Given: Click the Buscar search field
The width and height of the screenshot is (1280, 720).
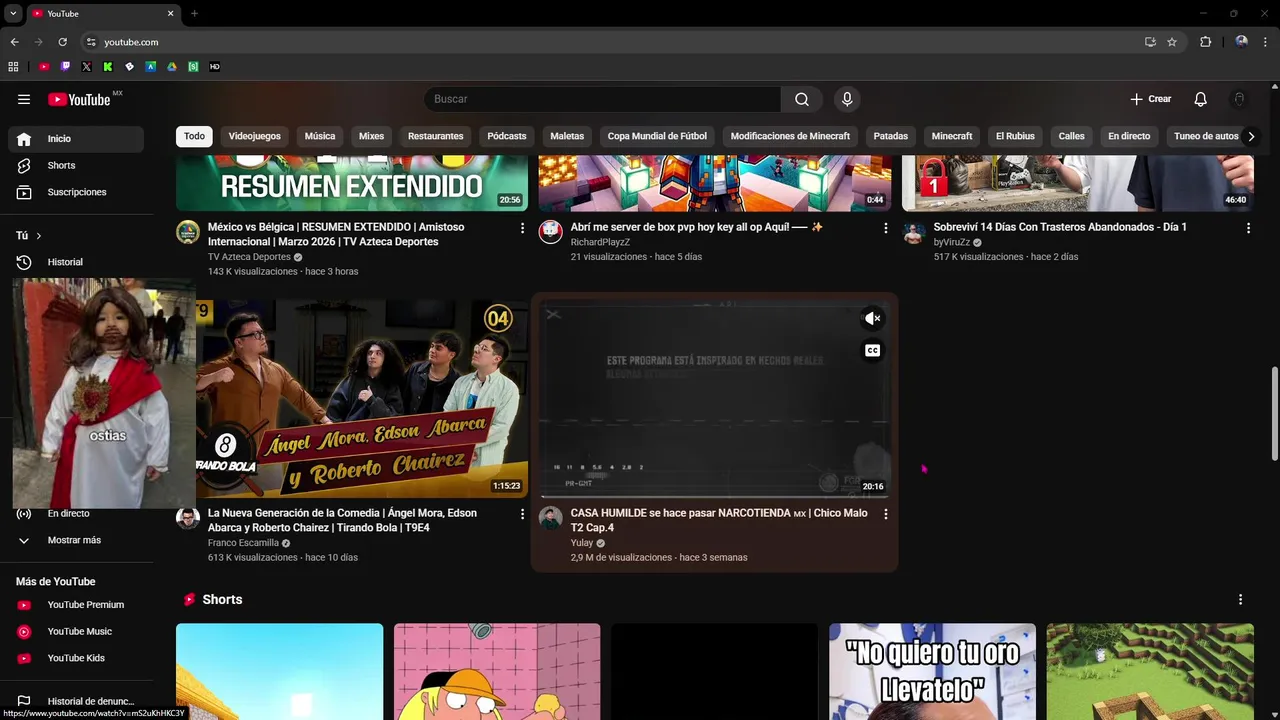Looking at the screenshot, I should tap(602, 99).
